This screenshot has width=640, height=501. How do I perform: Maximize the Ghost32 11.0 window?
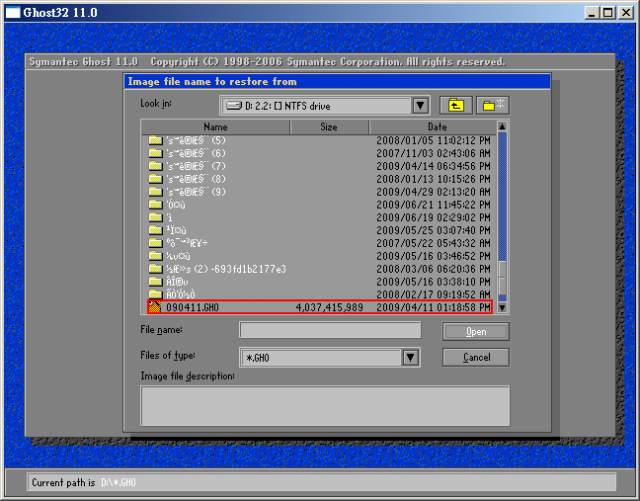coord(608,13)
